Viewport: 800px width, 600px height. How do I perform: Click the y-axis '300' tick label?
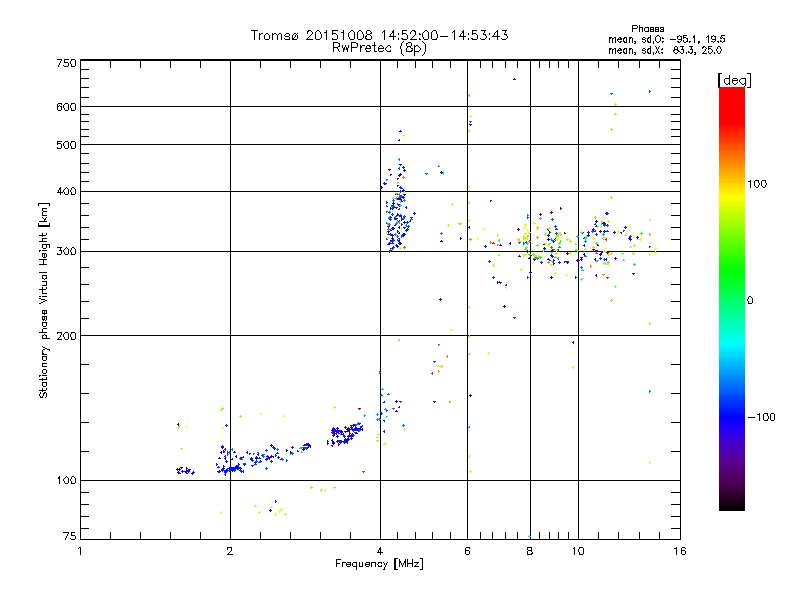(x=66, y=252)
